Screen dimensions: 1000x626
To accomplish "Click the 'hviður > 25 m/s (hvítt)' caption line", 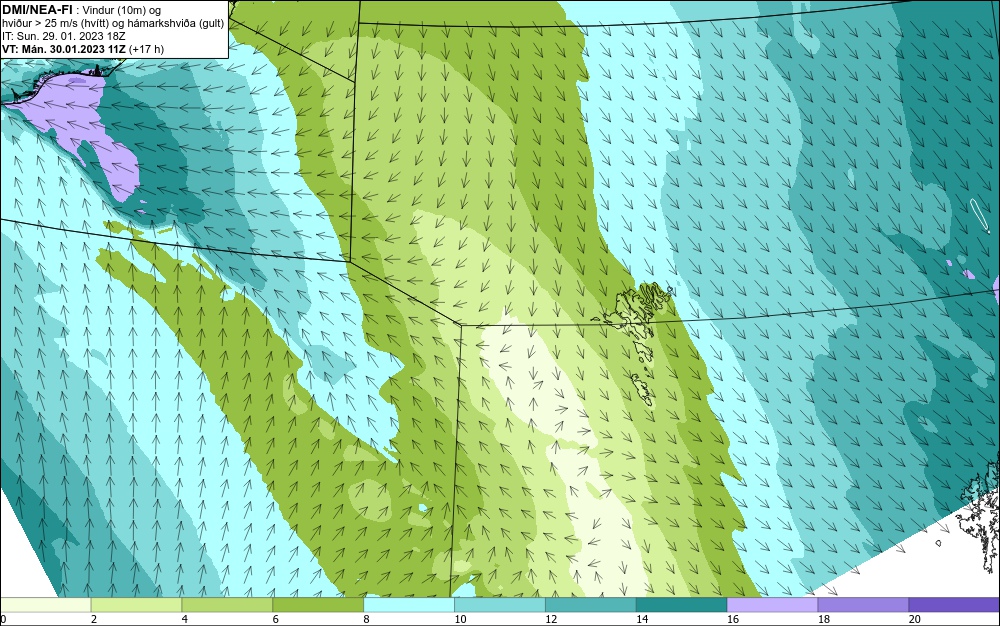I will pyautogui.click(x=113, y=23).
